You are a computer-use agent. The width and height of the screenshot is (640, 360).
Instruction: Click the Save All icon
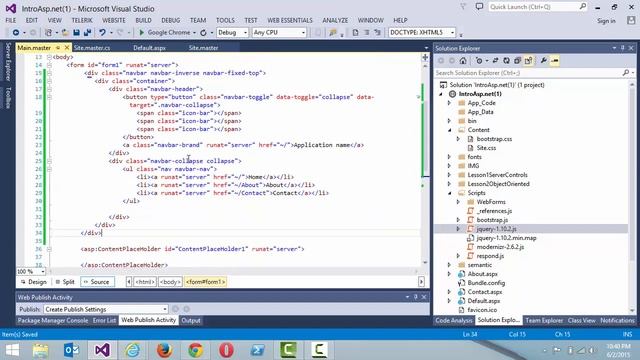pos(87,32)
